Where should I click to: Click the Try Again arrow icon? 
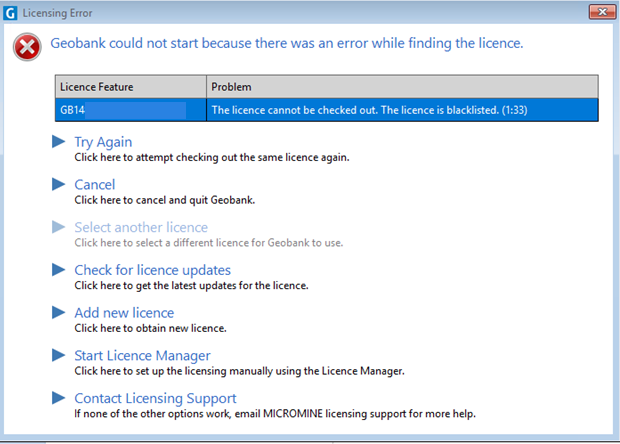pyautogui.click(x=58, y=142)
